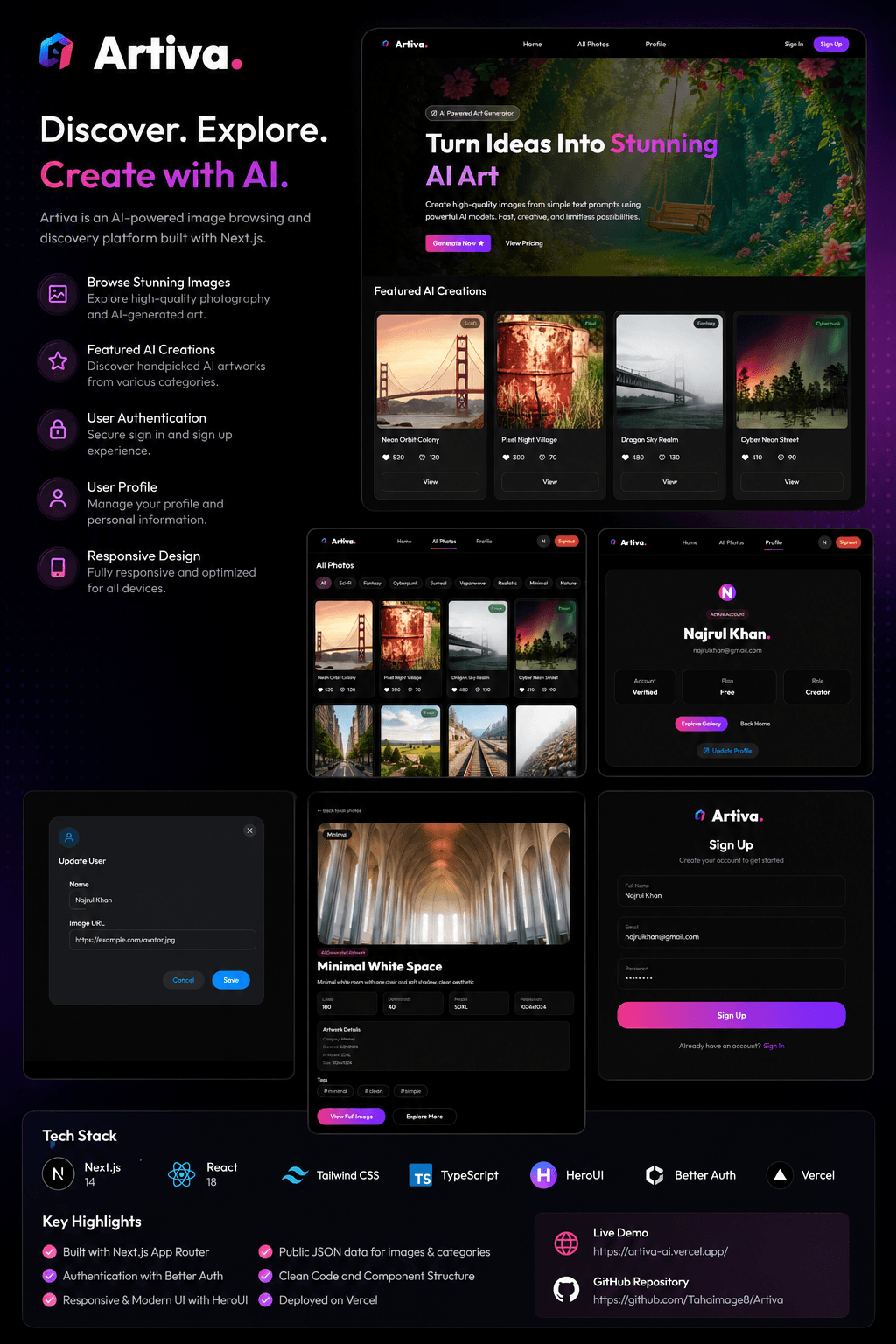Select the Vaporwave filter chip

(472, 583)
